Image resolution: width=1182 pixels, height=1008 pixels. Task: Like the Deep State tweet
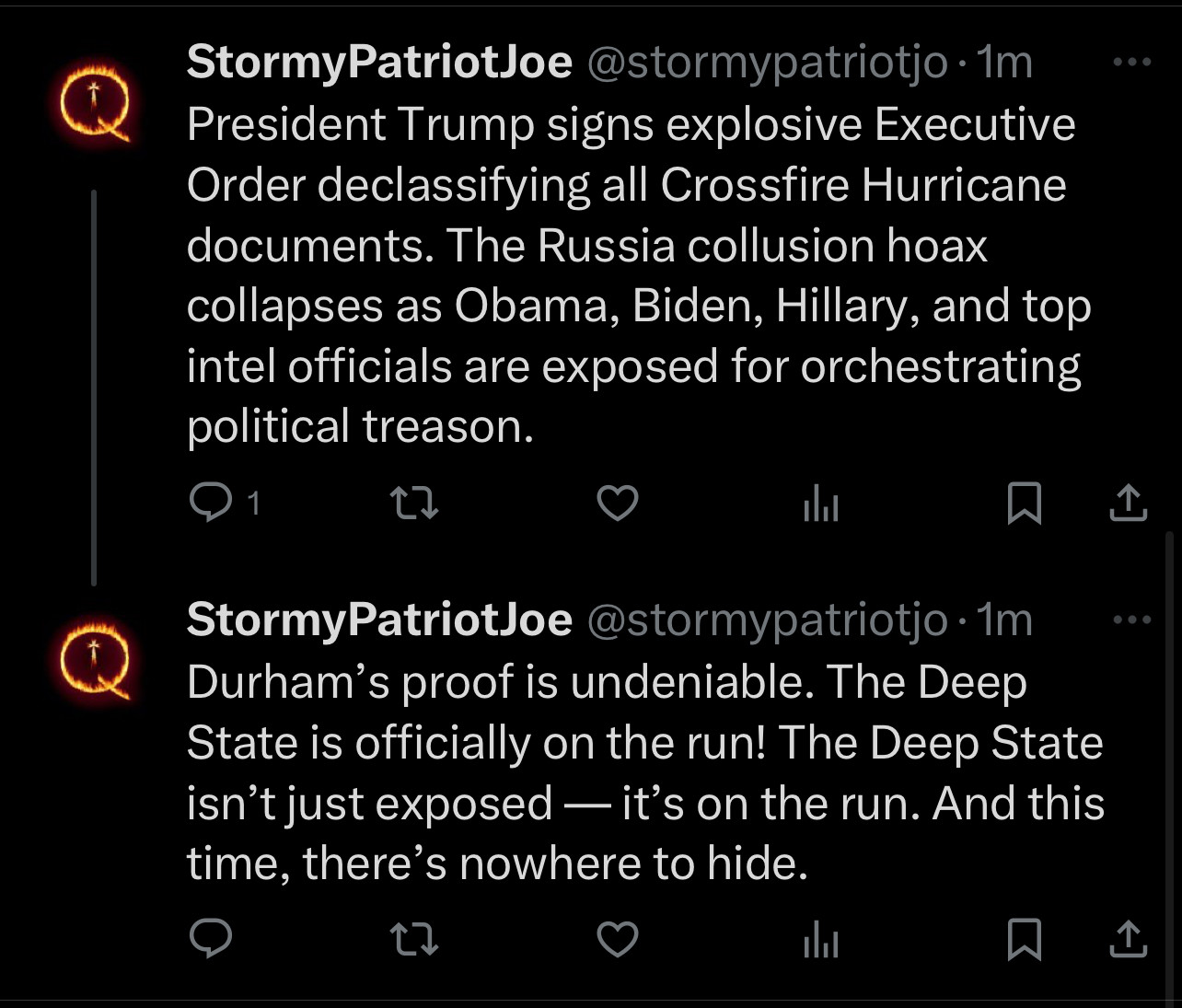[618, 938]
